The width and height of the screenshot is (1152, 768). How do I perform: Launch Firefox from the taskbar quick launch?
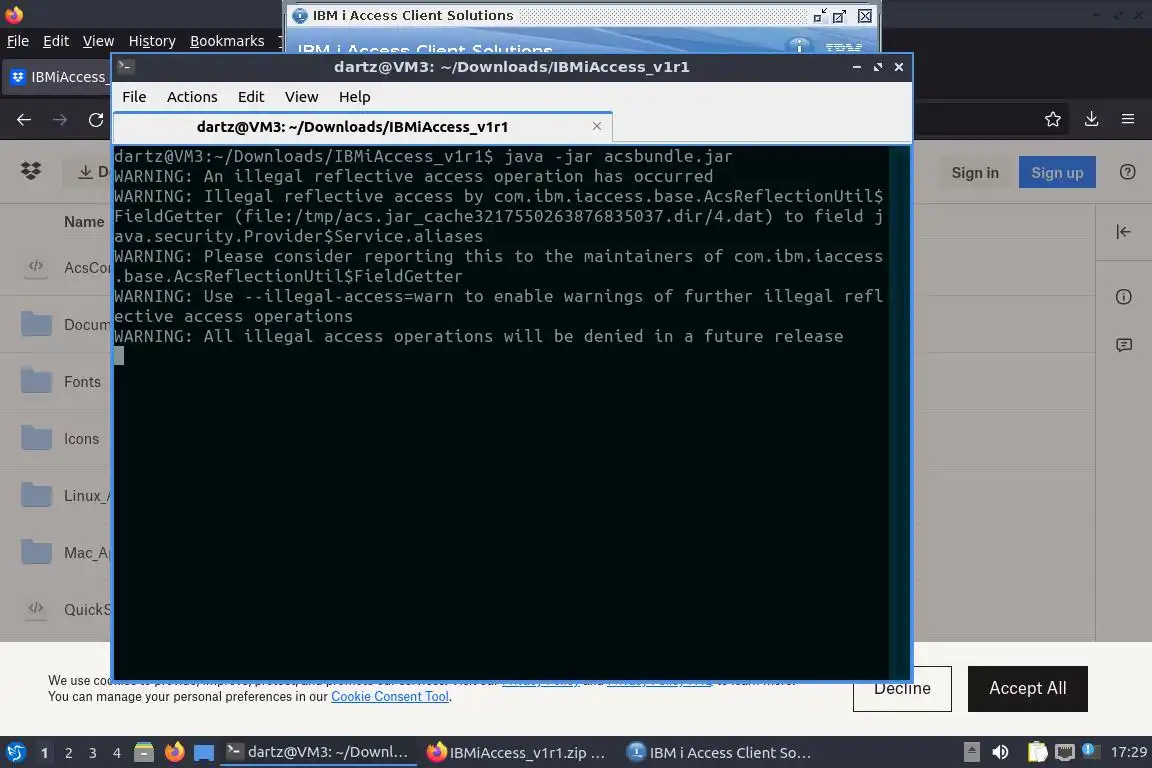[x=174, y=752]
